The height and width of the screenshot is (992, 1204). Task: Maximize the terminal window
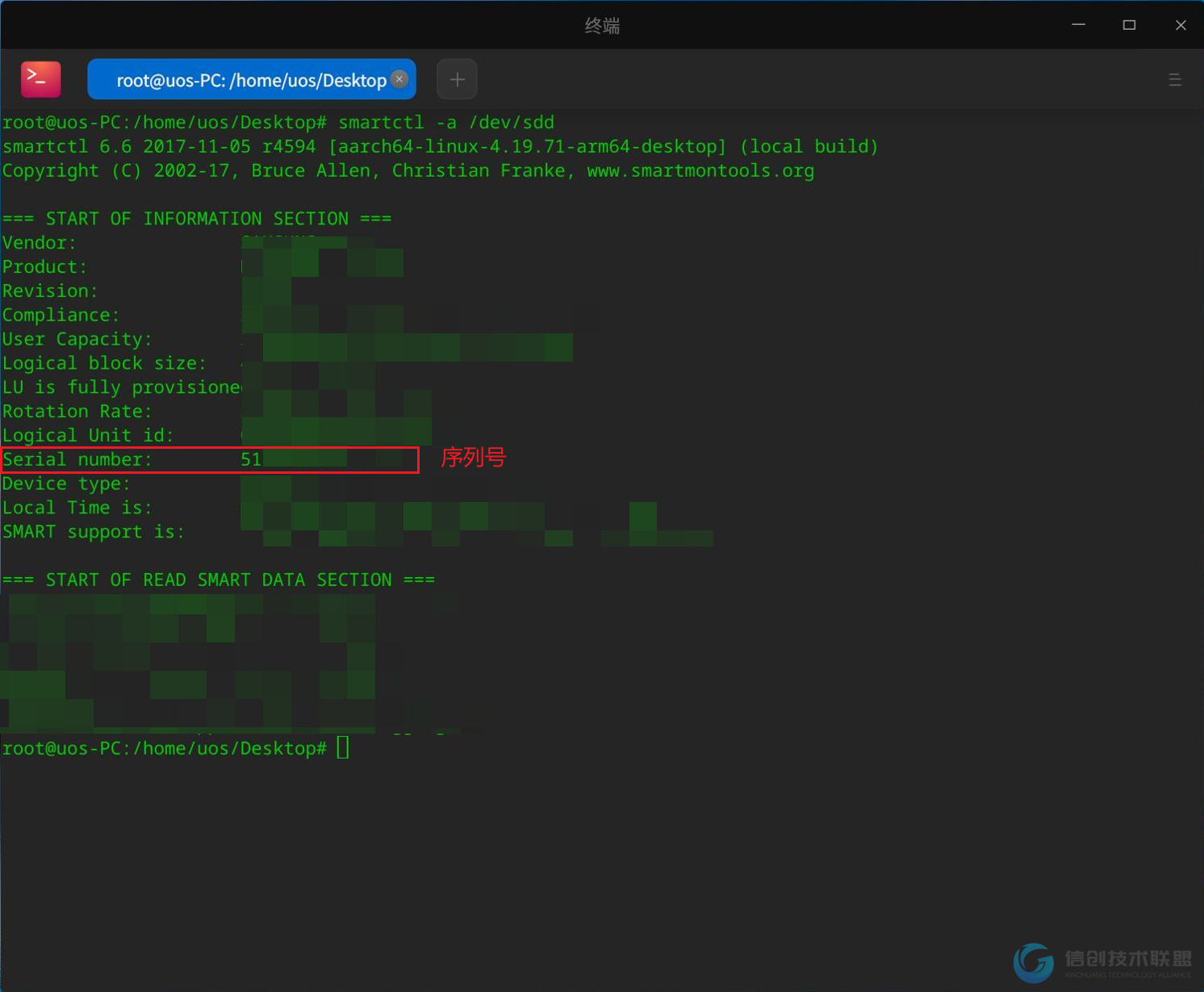(1129, 25)
